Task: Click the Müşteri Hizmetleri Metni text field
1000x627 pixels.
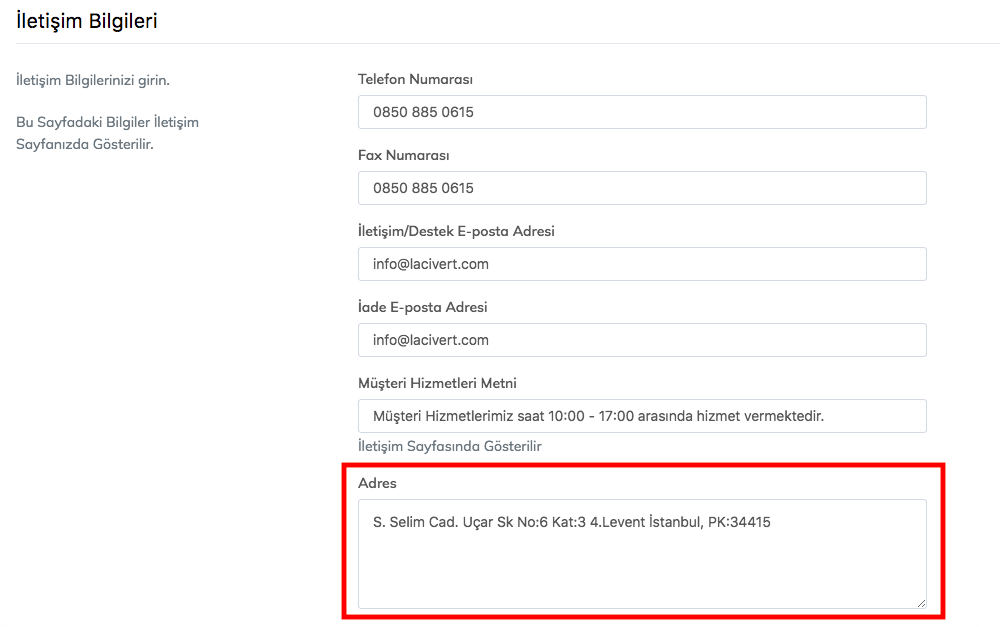Action: coord(642,416)
